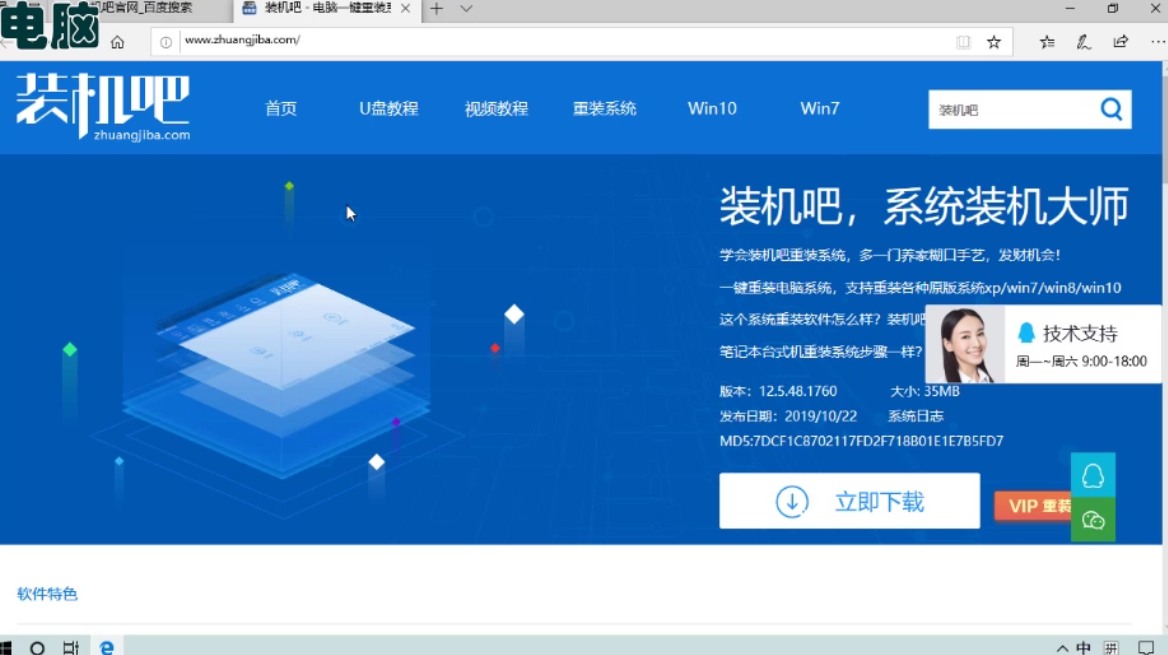This screenshot has height=655, width=1168.
Task: Click the 系统日志 link
Action: (x=915, y=416)
